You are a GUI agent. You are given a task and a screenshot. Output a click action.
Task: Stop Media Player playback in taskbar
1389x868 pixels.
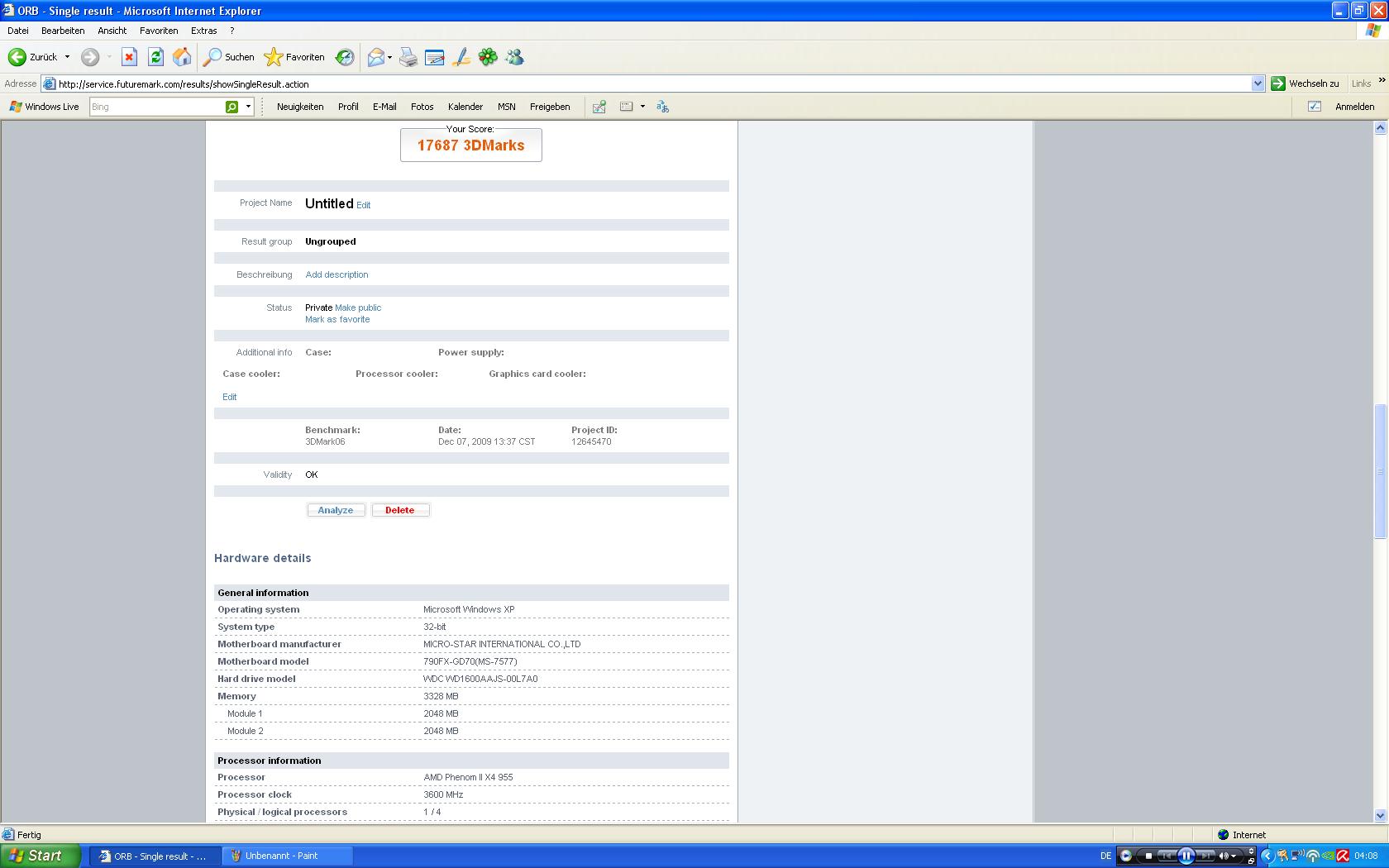coord(1148,856)
